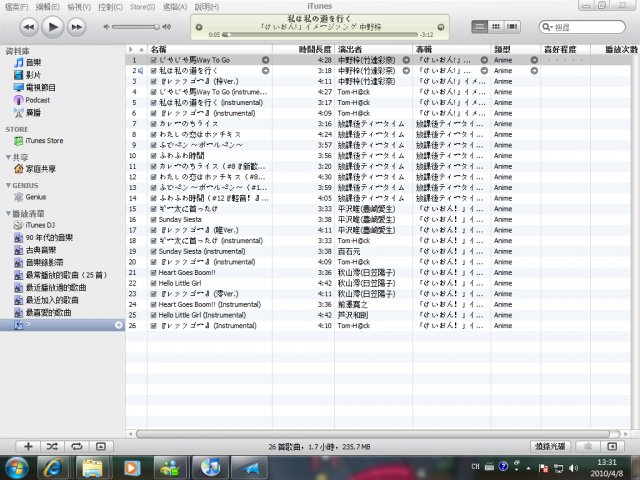Screen dimensions: 640x480
Task: Open 最常播放的歌曲 (25 首) playlist
Action: click(x=61, y=275)
